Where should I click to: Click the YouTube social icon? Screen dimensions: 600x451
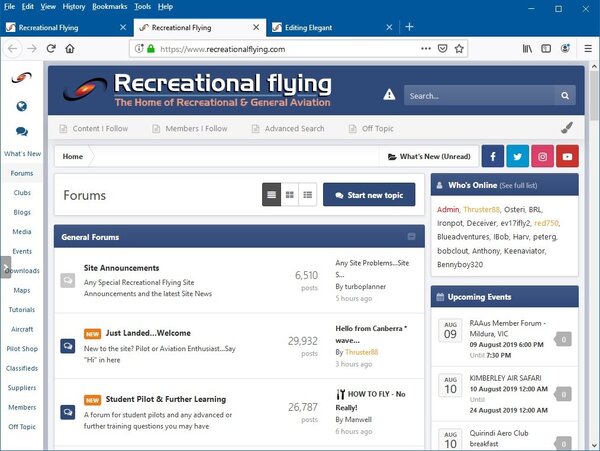point(568,157)
